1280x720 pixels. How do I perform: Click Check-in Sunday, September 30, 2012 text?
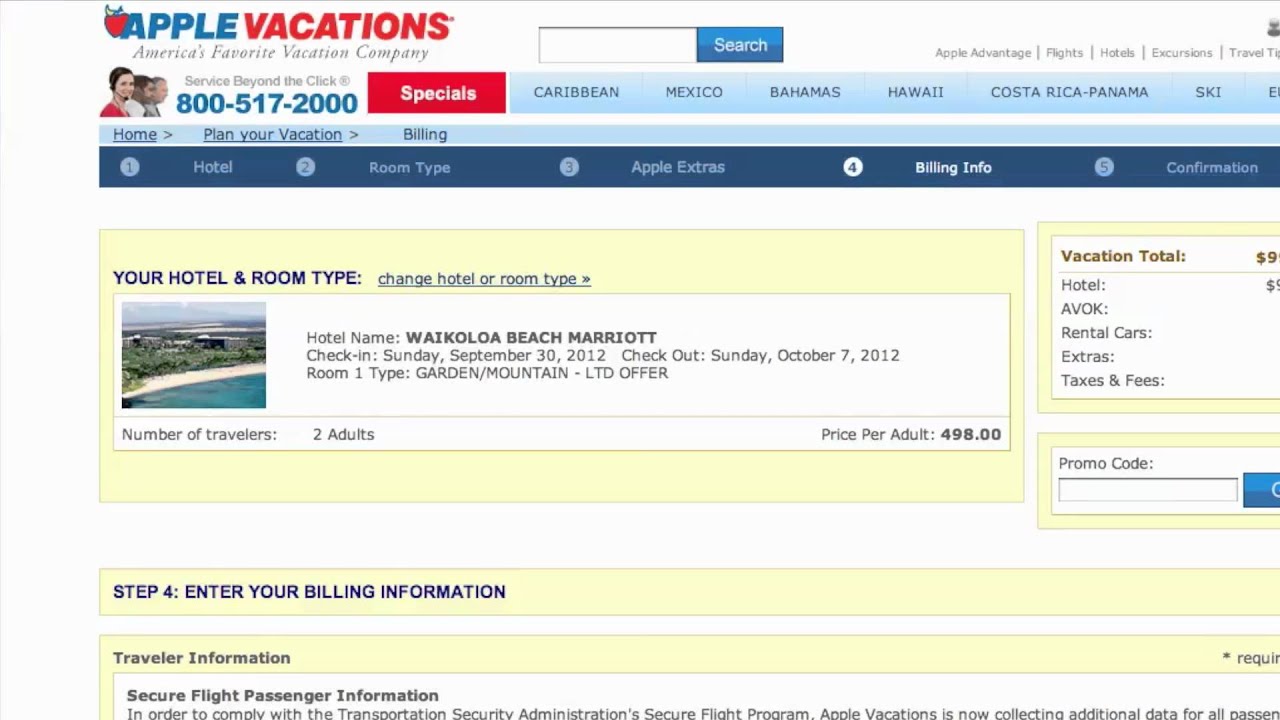[x=456, y=355]
